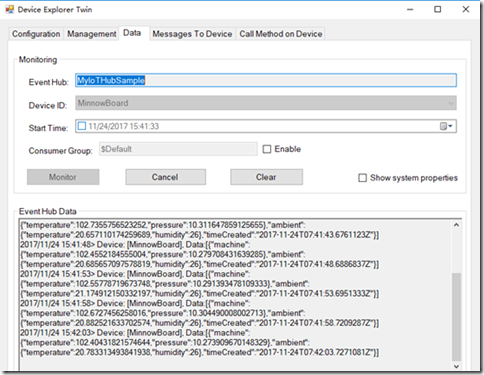This screenshot has width=484, height=375.
Task: Toggle the Start Time checkbox
Action: pos(82,126)
